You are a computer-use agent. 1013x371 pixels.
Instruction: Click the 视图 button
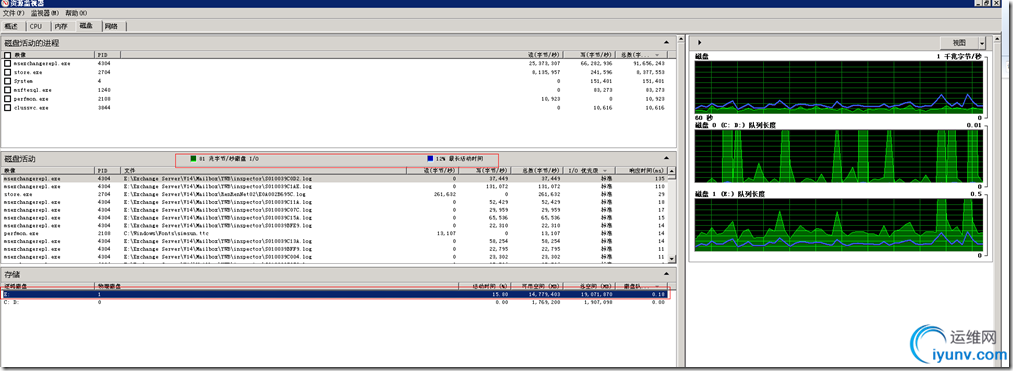pos(959,42)
